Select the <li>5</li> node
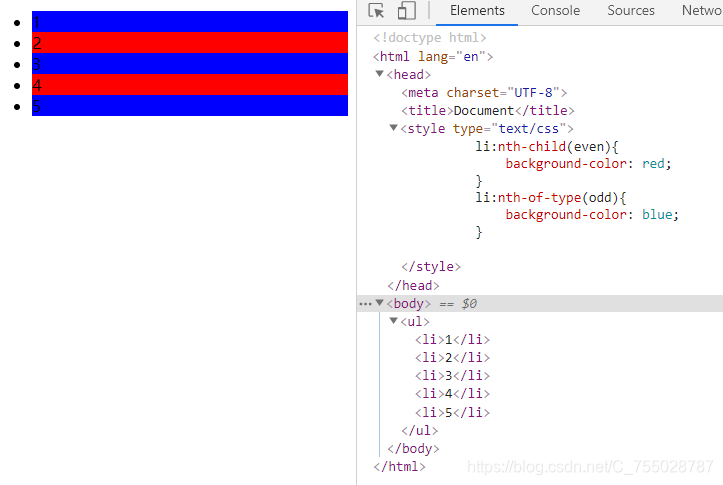This screenshot has width=723, height=485. pyautogui.click(x=452, y=412)
